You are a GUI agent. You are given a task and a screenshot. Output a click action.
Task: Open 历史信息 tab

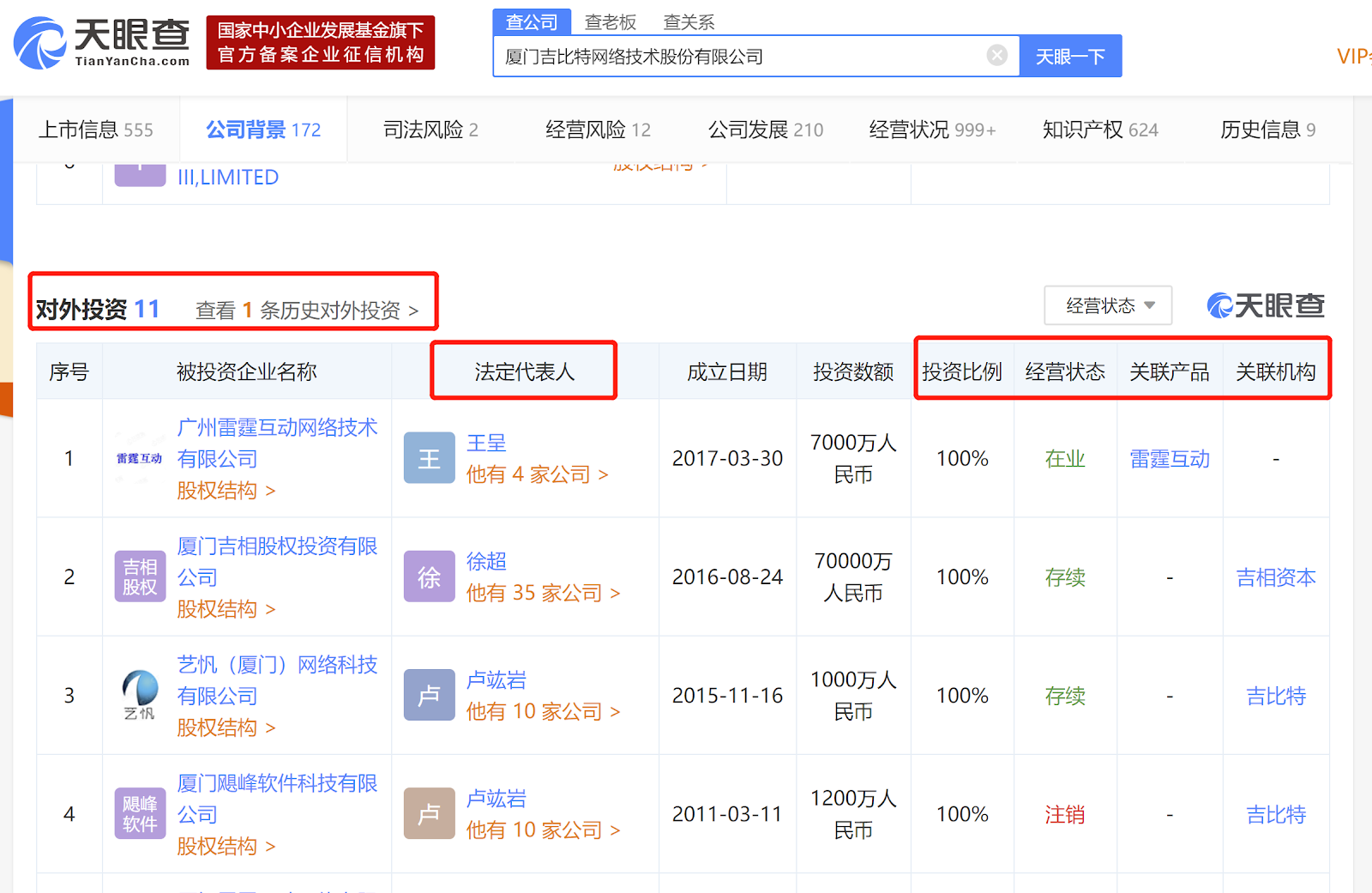tap(1267, 130)
